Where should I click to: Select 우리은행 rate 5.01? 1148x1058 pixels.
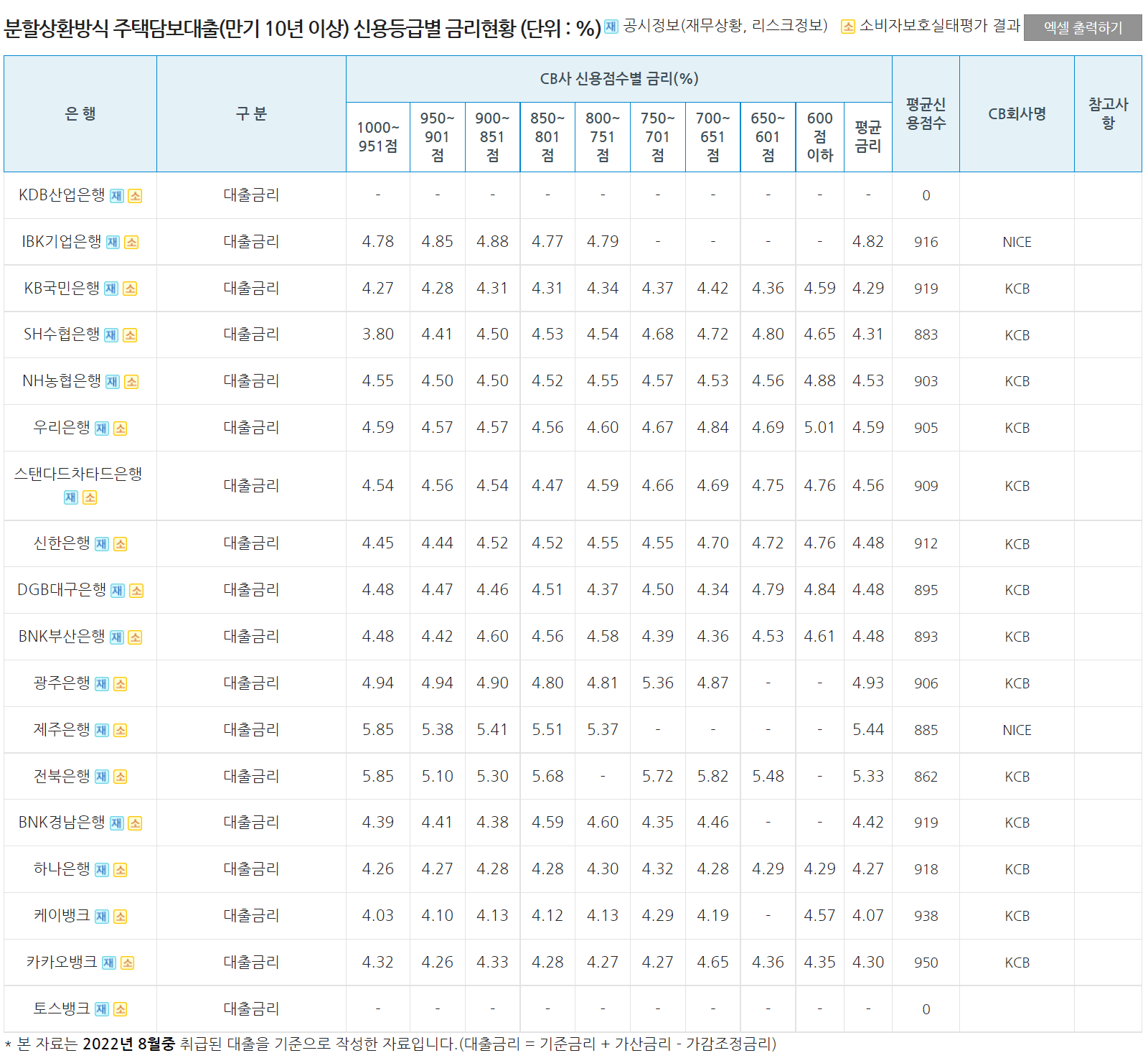click(x=819, y=428)
